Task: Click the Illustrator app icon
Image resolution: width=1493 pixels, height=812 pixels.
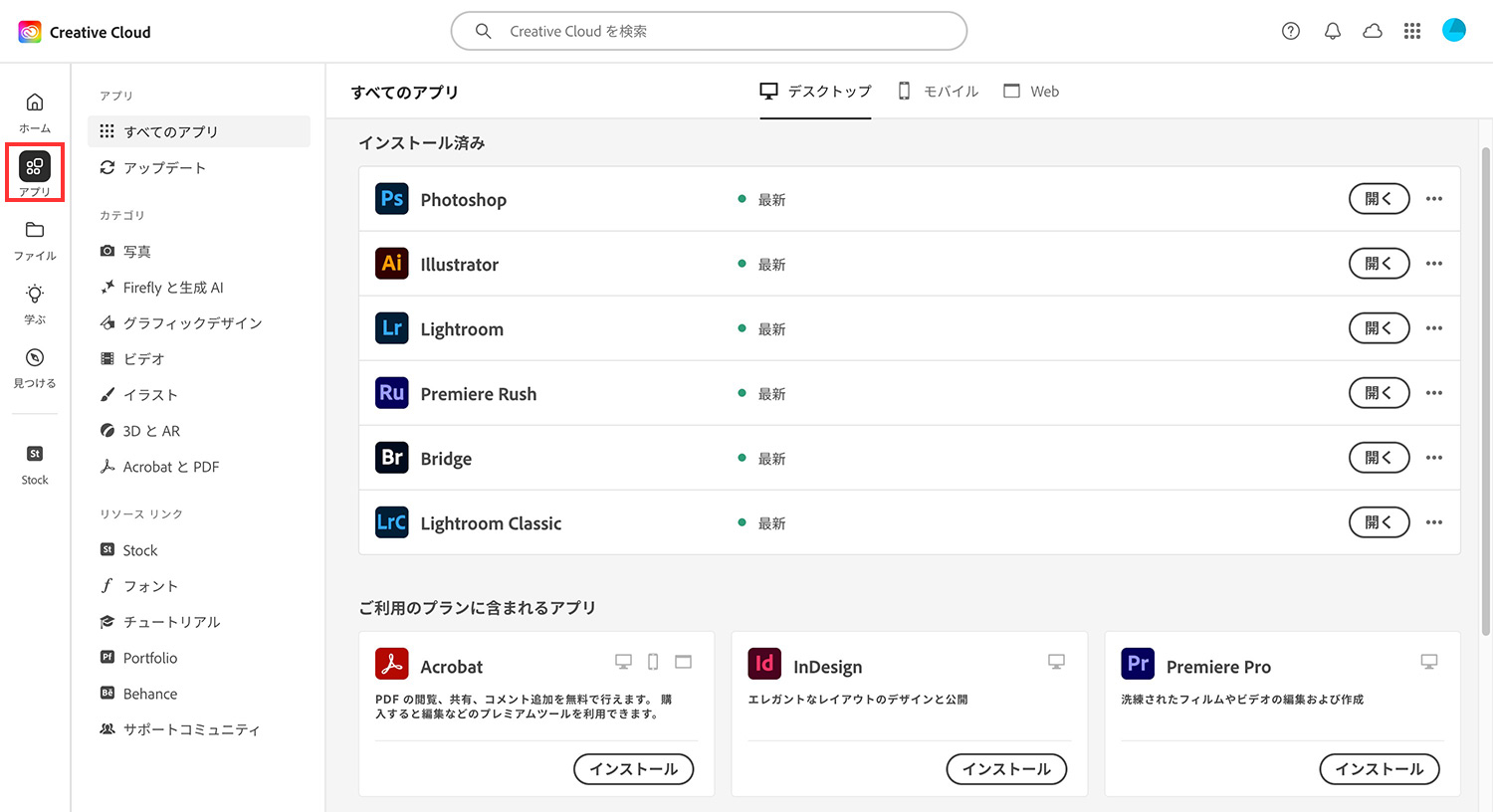Action: 392,264
